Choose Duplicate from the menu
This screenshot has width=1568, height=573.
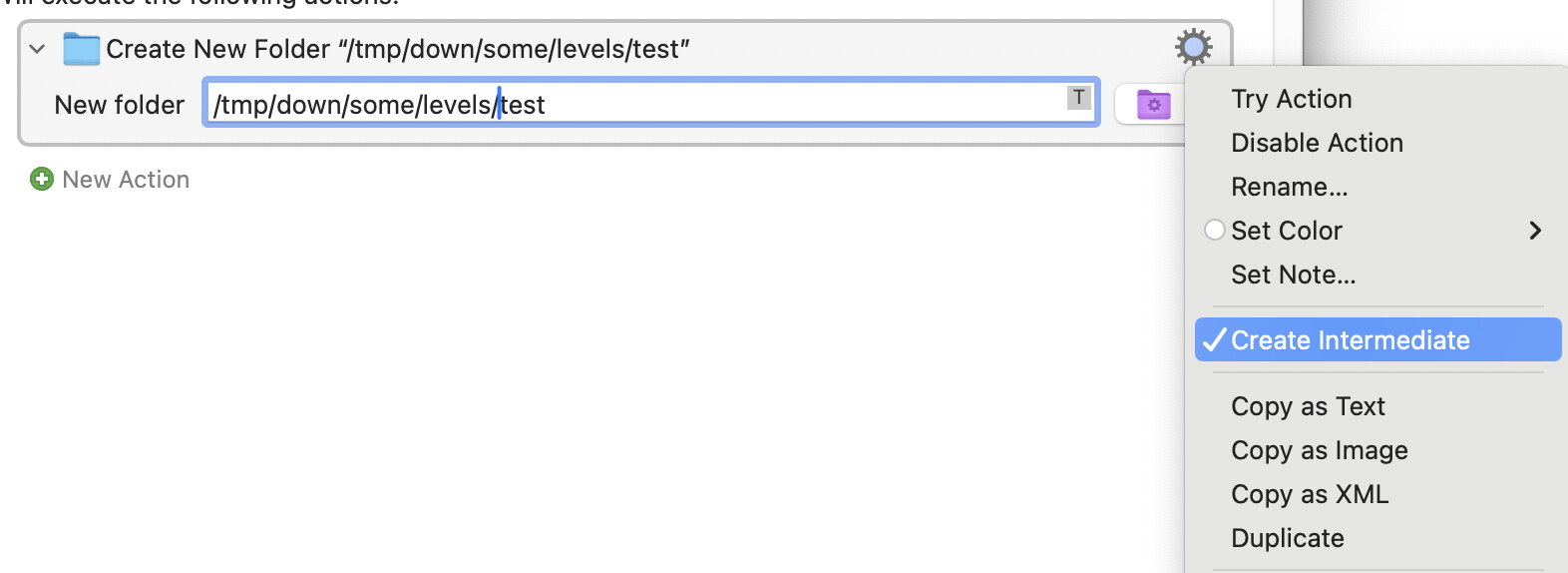coord(1287,538)
